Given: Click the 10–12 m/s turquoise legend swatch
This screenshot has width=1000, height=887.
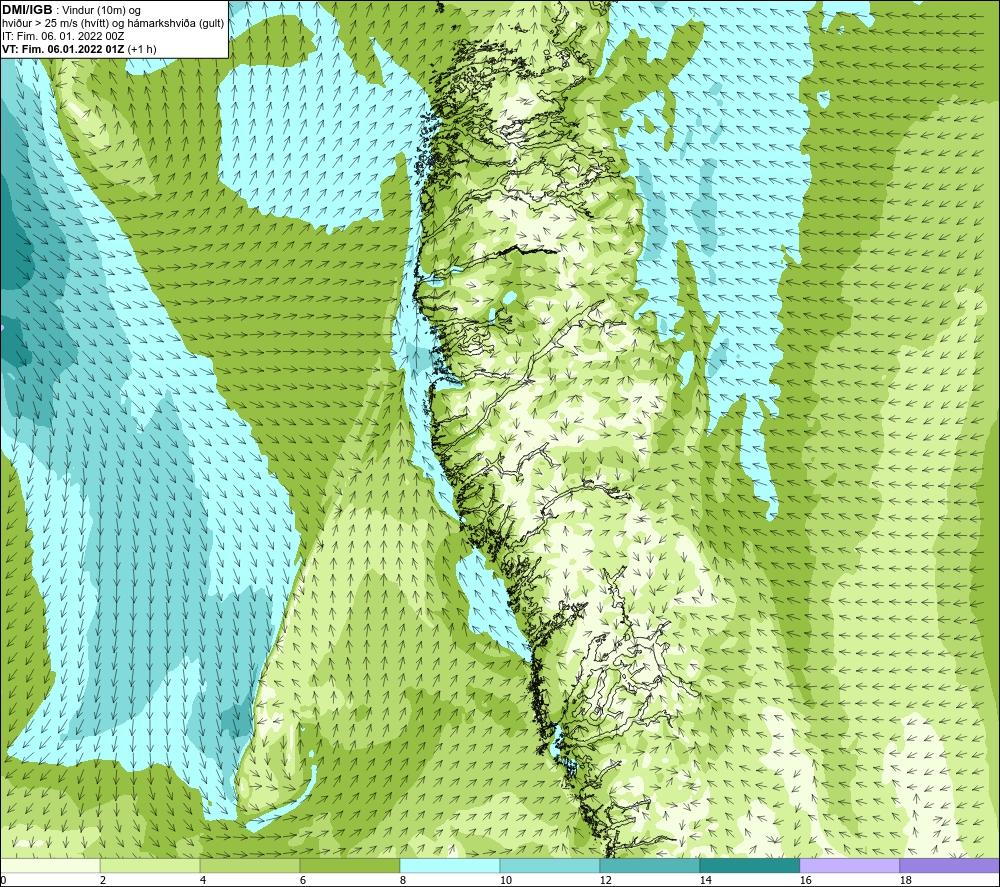Looking at the screenshot, I should coord(550,865).
